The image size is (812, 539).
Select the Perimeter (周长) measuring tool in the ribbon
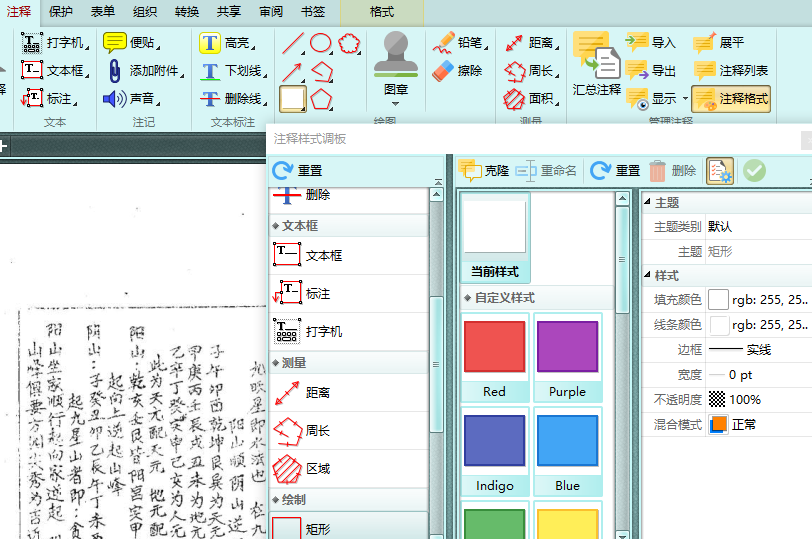click(532, 70)
